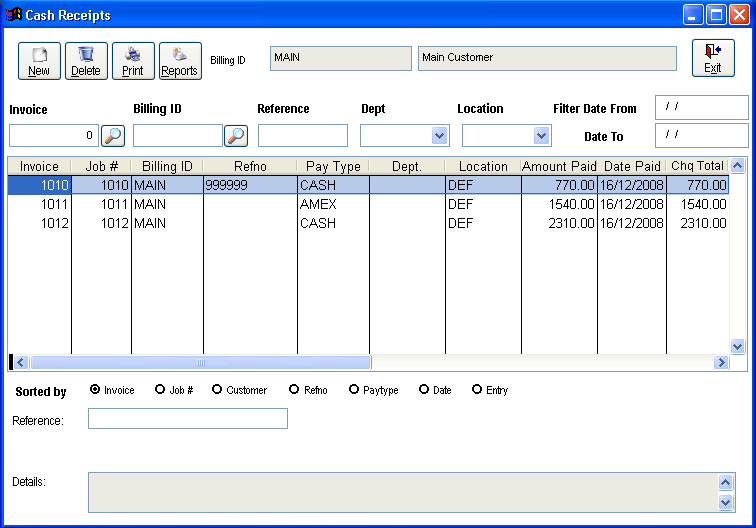Sort by Customer radio option
Viewport: 756px width, 528px height.
217,390
